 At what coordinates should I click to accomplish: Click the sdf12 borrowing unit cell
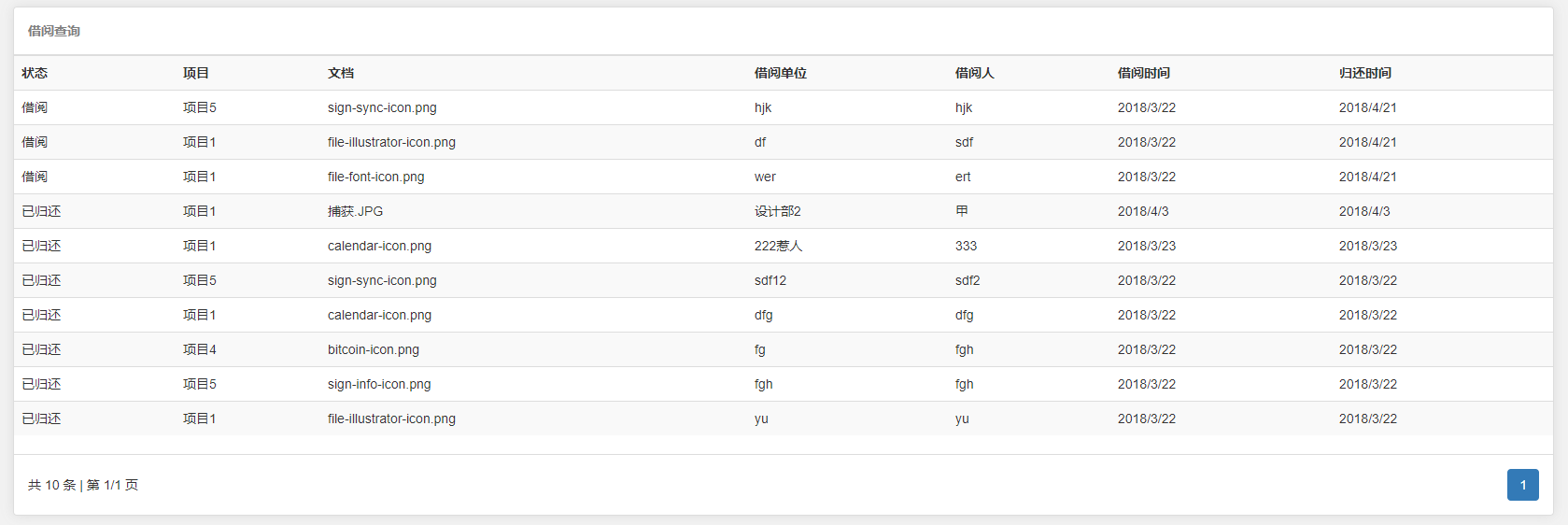coord(770,280)
